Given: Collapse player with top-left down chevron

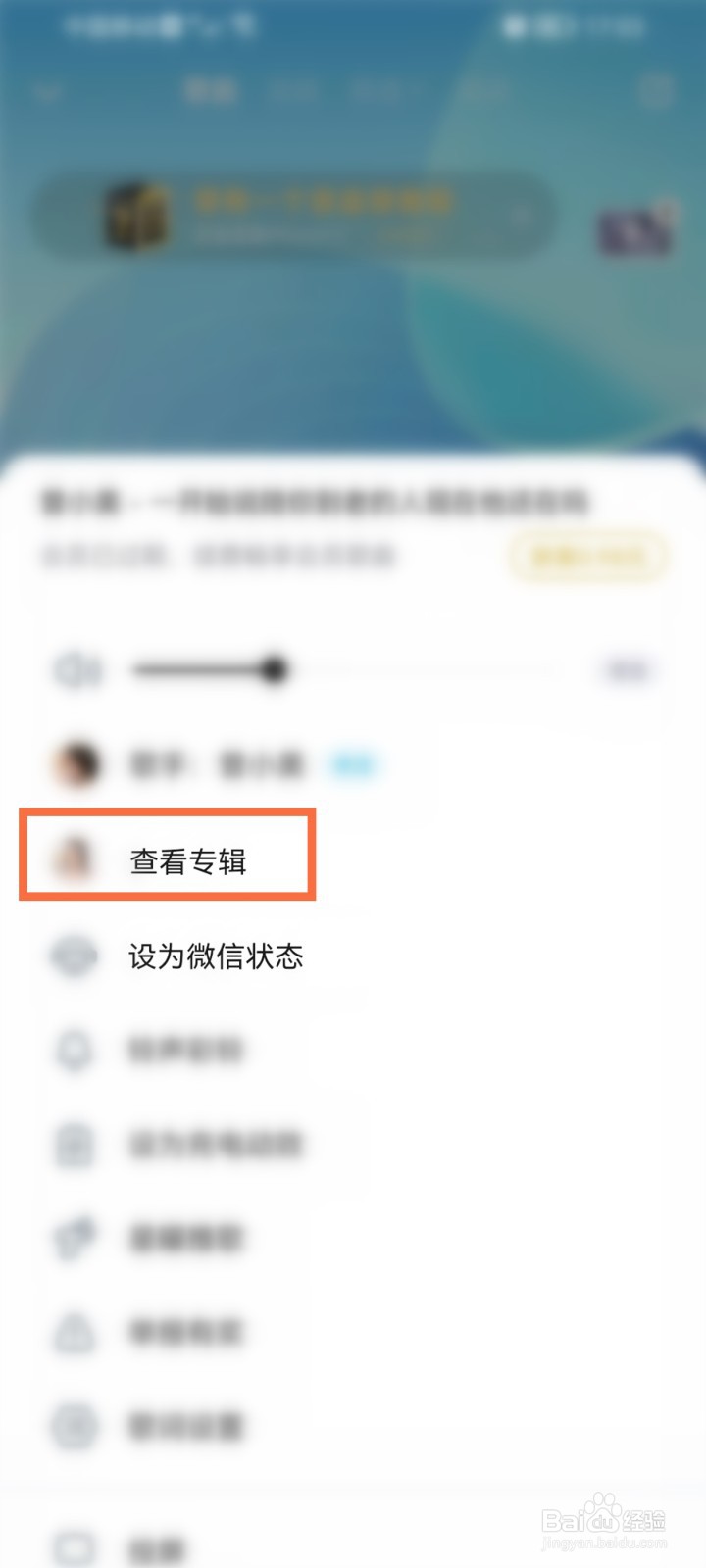Looking at the screenshot, I should pyautogui.click(x=47, y=93).
